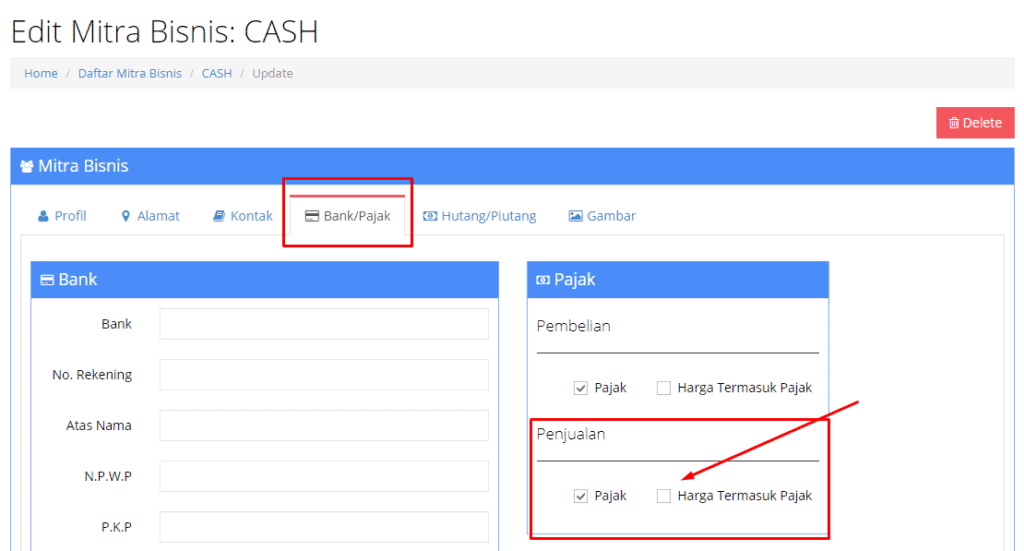Open Daftar Mitra Bisnis breadcrumb link

click(130, 73)
